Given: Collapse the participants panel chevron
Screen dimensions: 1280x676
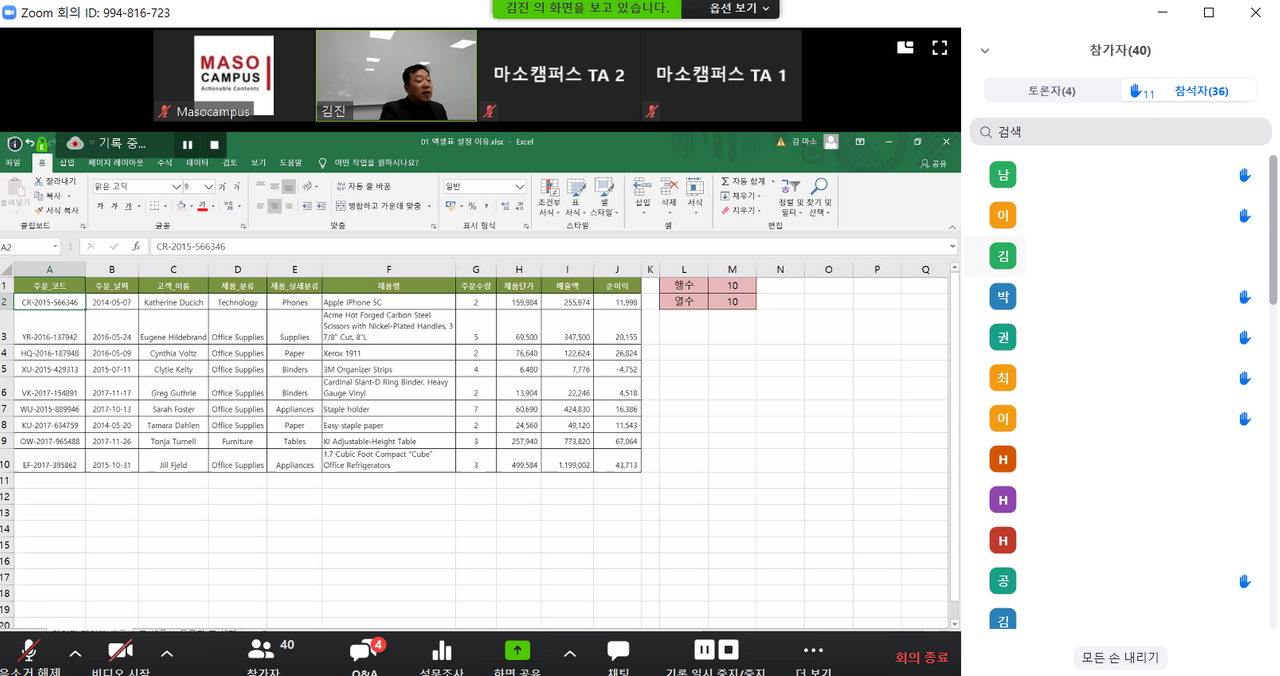Looking at the screenshot, I should click(x=985, y=51).
